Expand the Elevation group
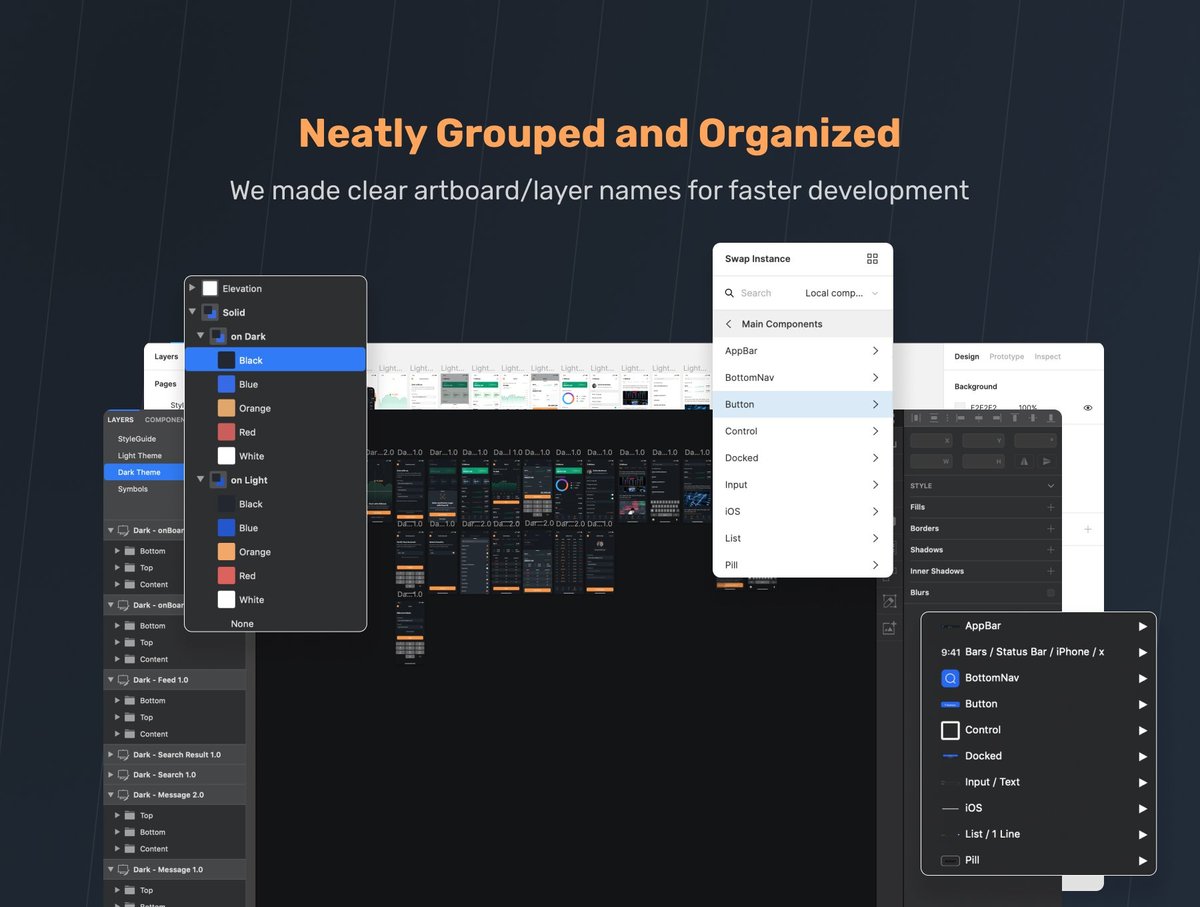 [x=193, y=288]
